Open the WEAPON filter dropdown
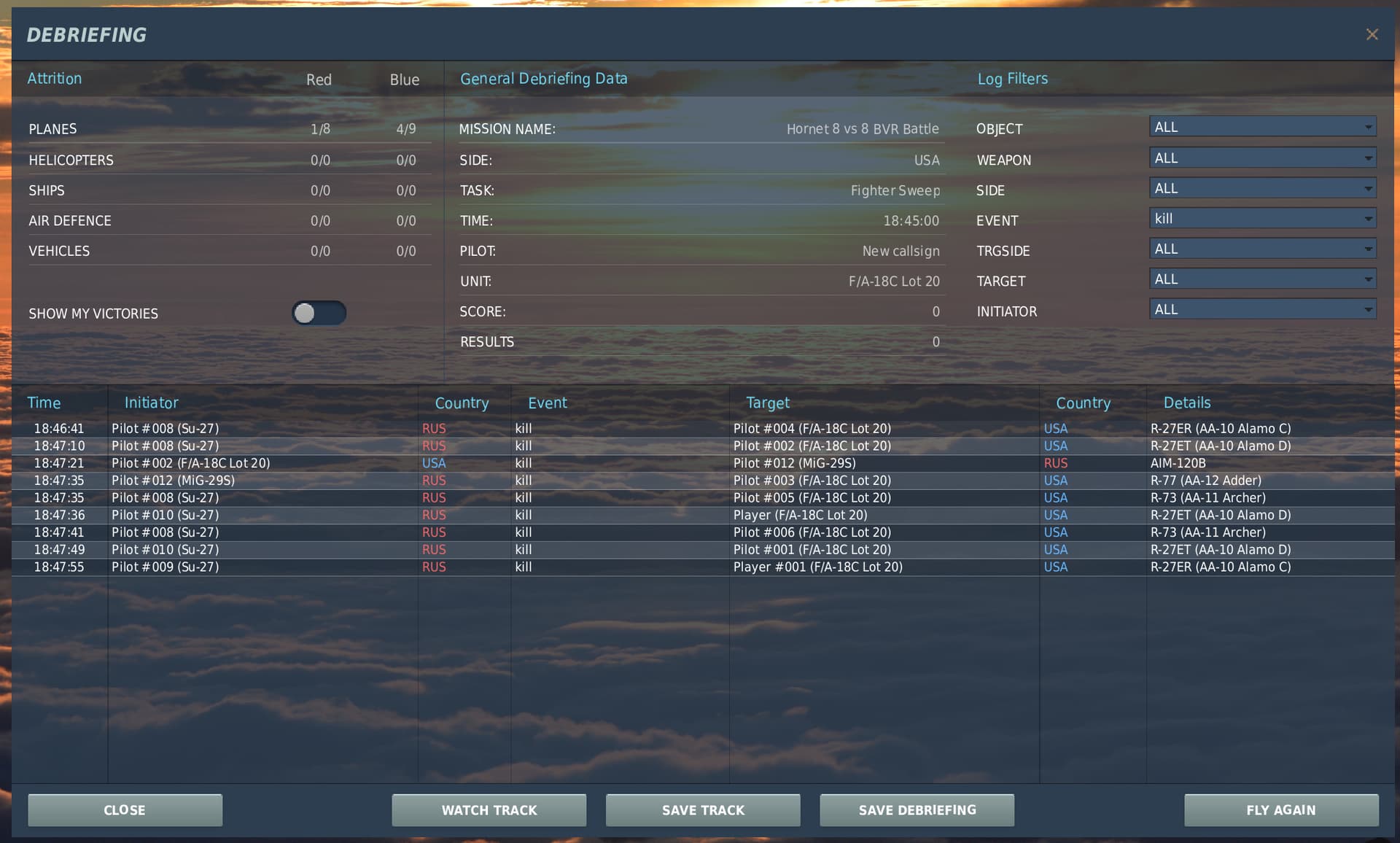 (1262, 158)
